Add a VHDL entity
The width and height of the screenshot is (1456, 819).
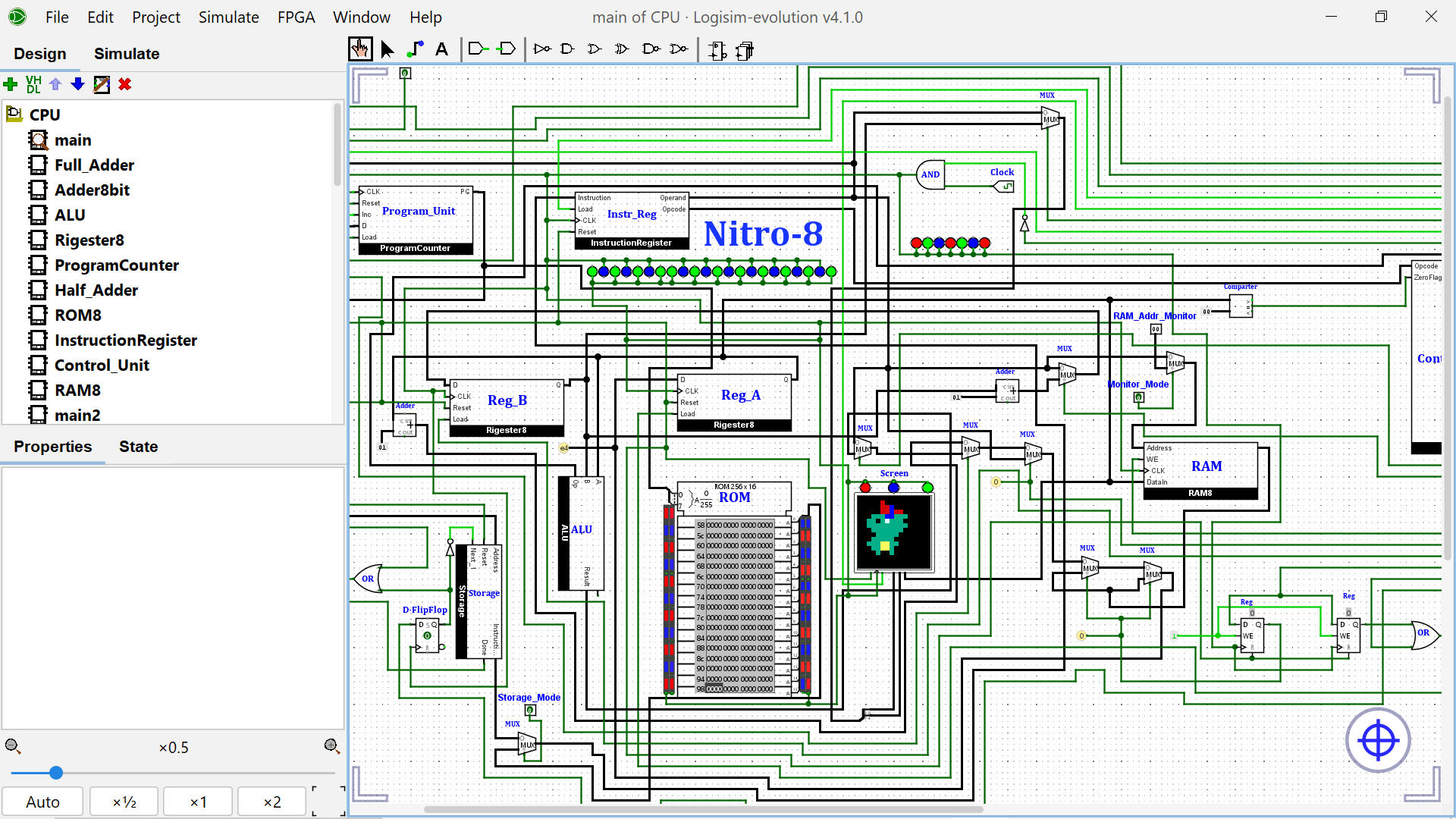coord(33,84)
